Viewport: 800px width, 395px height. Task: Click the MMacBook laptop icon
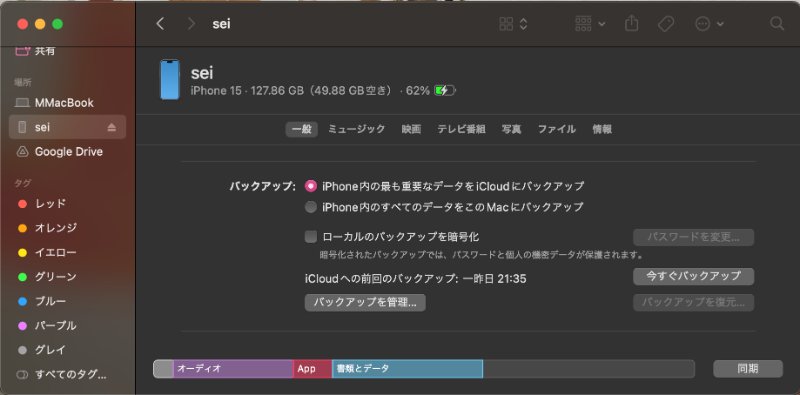[22, 103]
